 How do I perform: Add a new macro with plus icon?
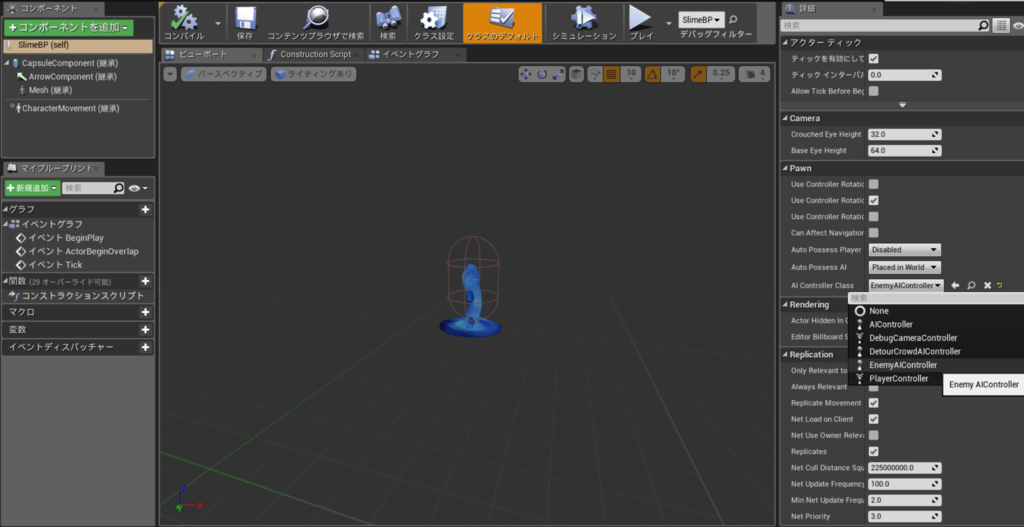coord(146,312)
